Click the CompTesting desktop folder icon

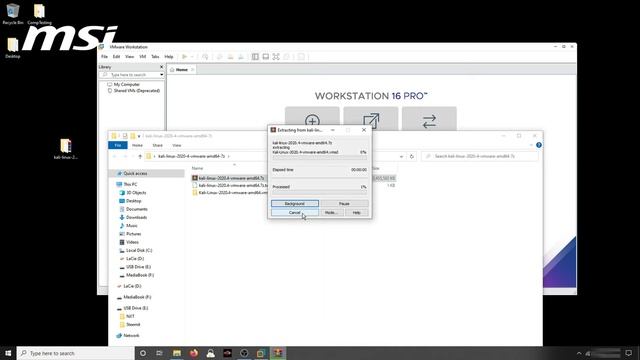39,14
